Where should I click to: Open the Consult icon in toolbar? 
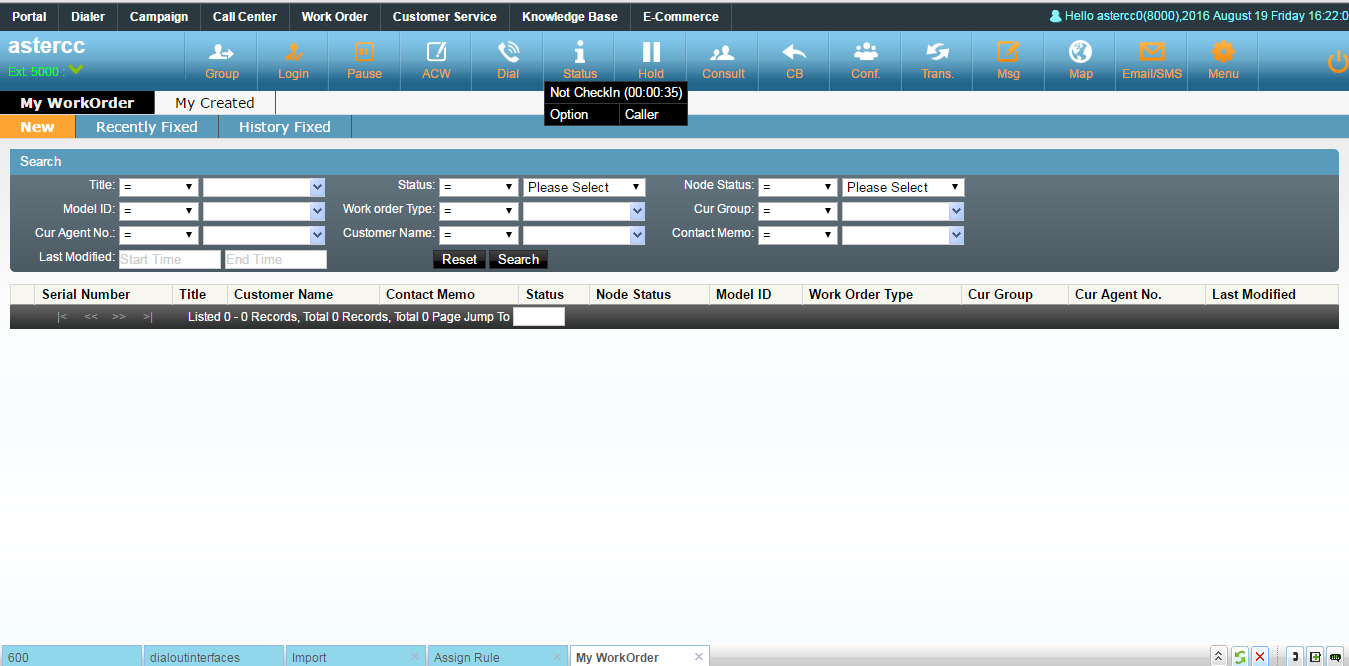[723, 53]
